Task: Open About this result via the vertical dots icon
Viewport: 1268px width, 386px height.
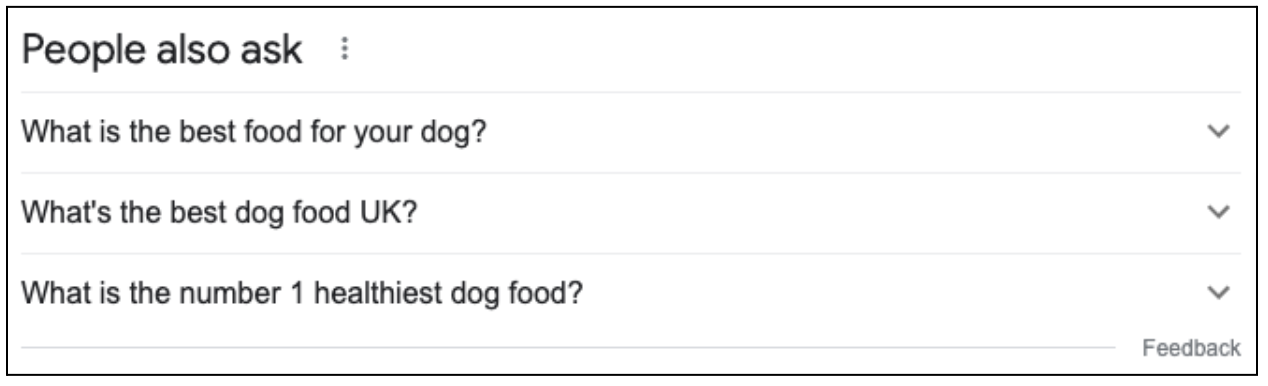Action: 346,49
